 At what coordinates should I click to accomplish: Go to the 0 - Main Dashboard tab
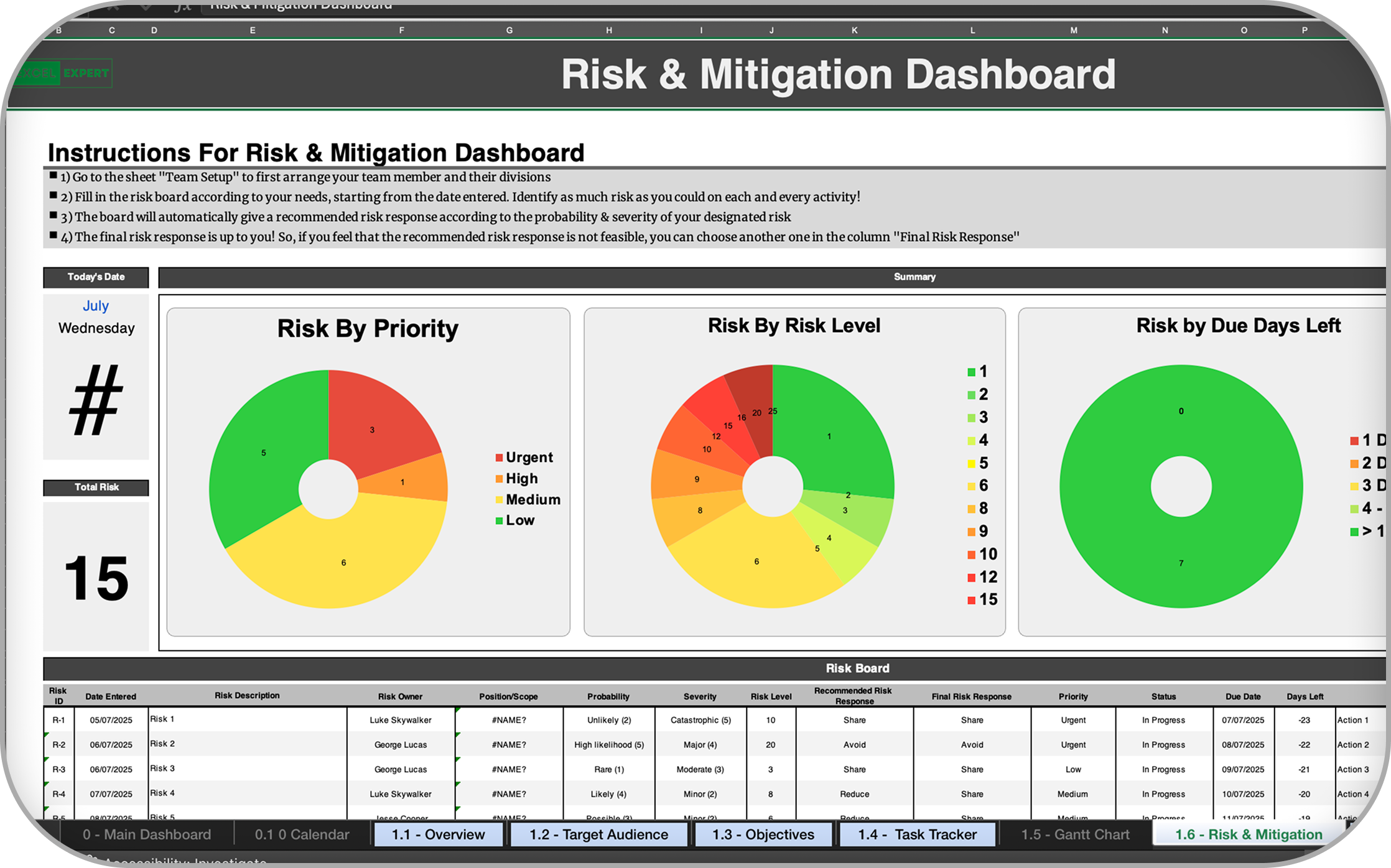[x=147, y=834]
